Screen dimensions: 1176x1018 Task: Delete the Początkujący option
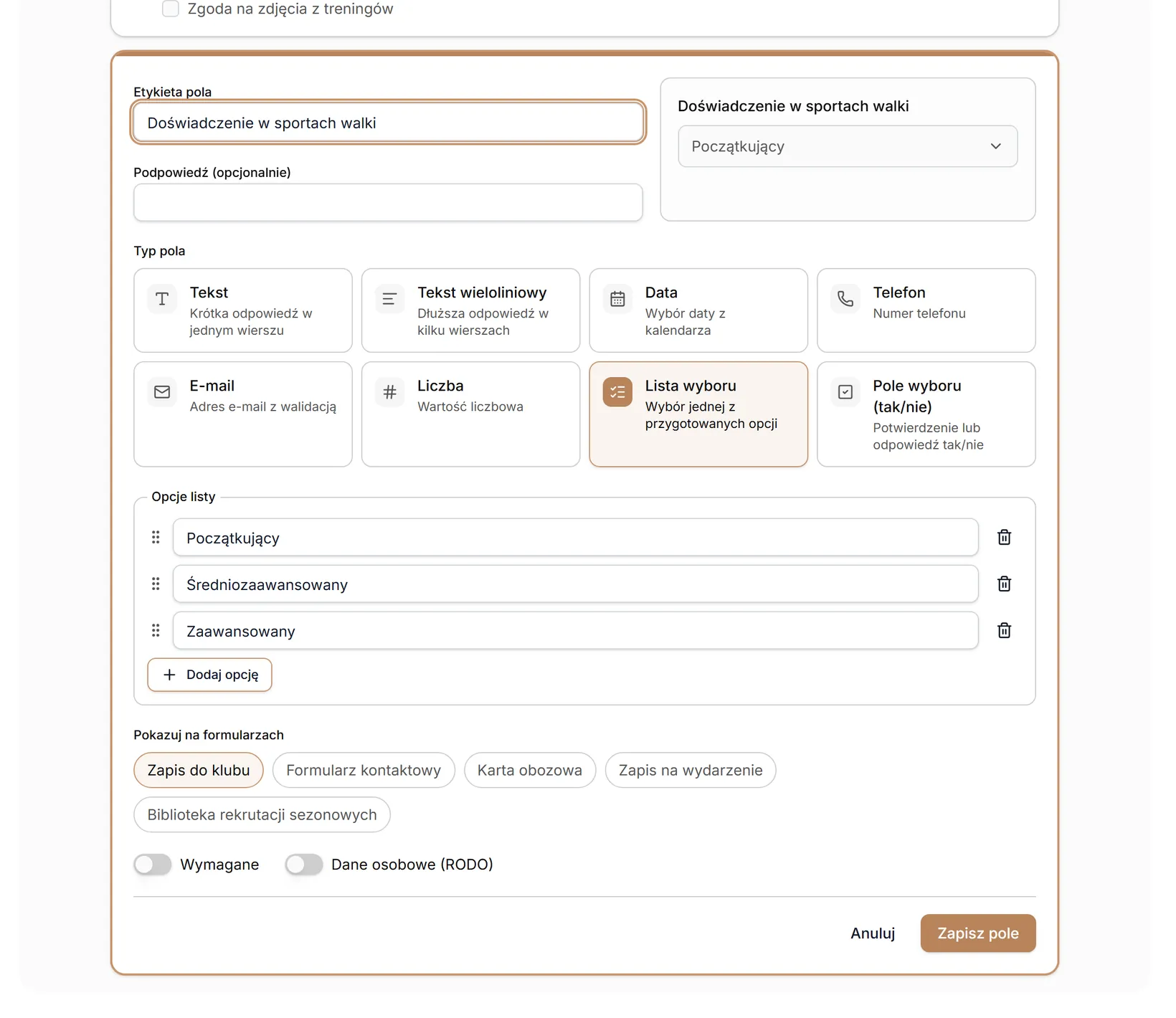[1004, 537]
